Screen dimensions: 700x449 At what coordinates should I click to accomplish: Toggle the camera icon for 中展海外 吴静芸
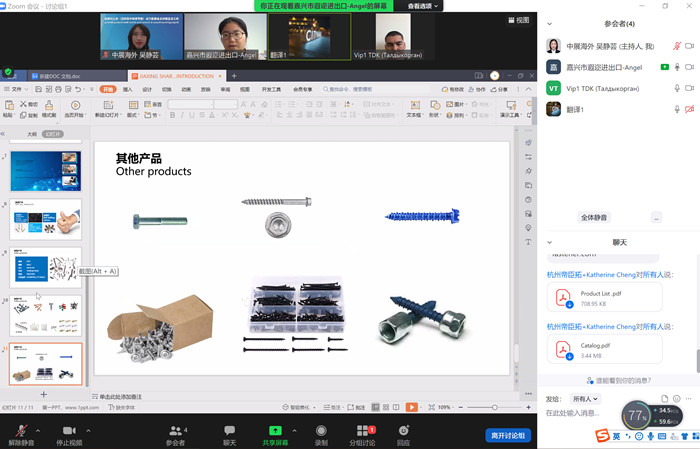690,46
